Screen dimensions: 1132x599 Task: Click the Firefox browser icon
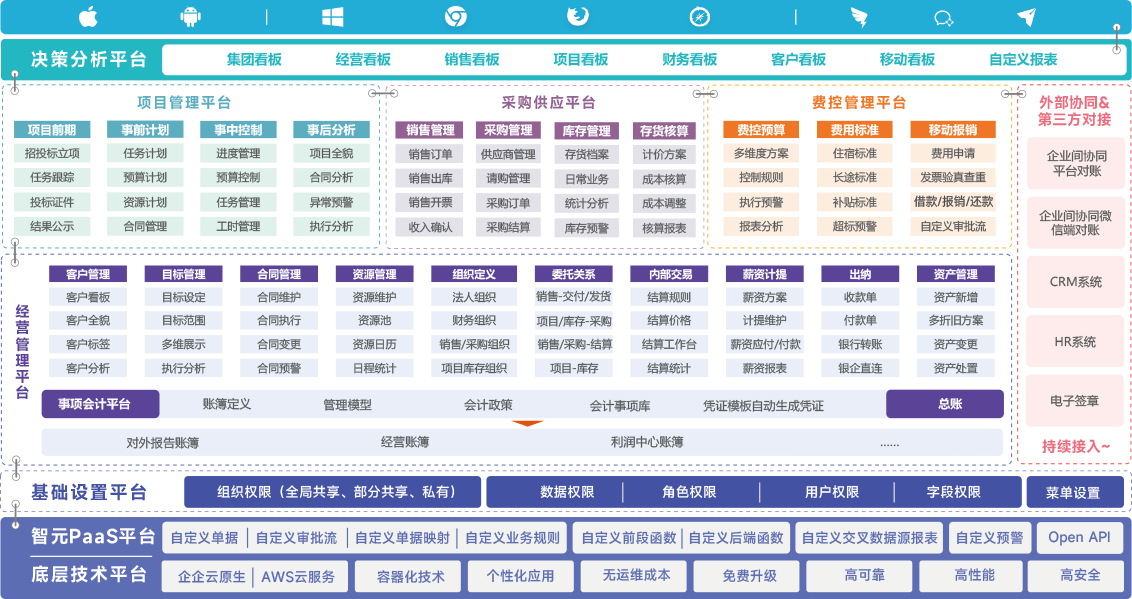pyautogui.click(x=577, y=16)
